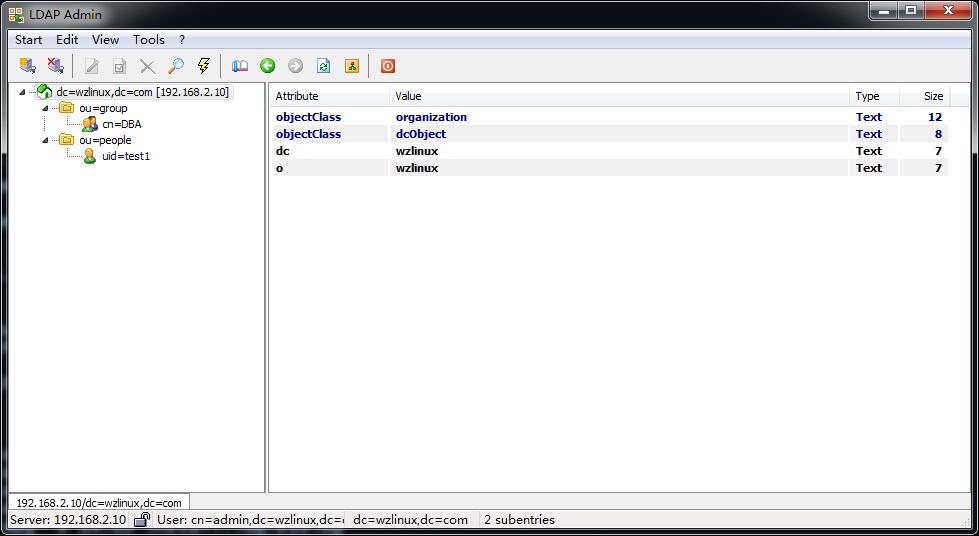The width and height of the screenshot is (979, 536).
Task: Select the cn=DBA tree label
Action: (x=122, y=124)
